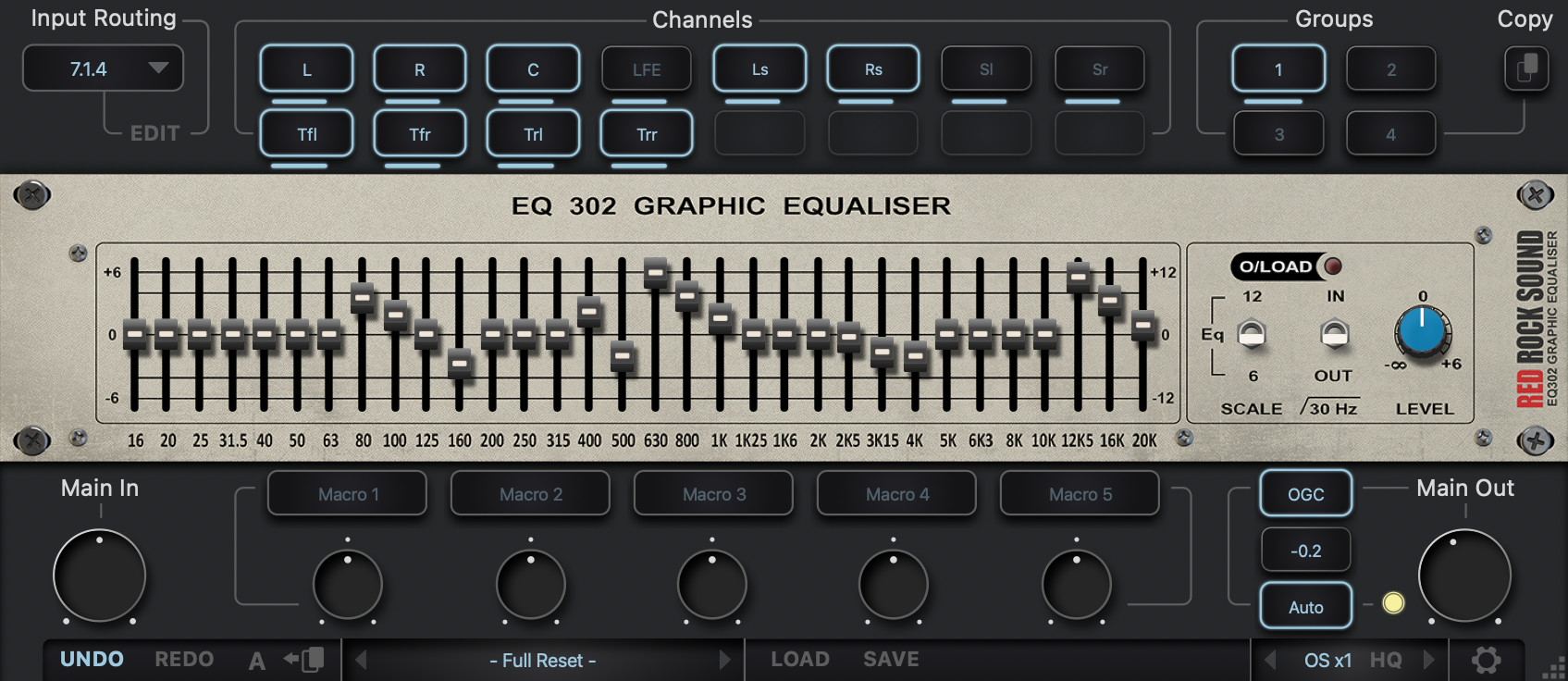Open the 7.1.4 input routing dropdown
This screenshot has height=681, width=1568.
(103, 68)
